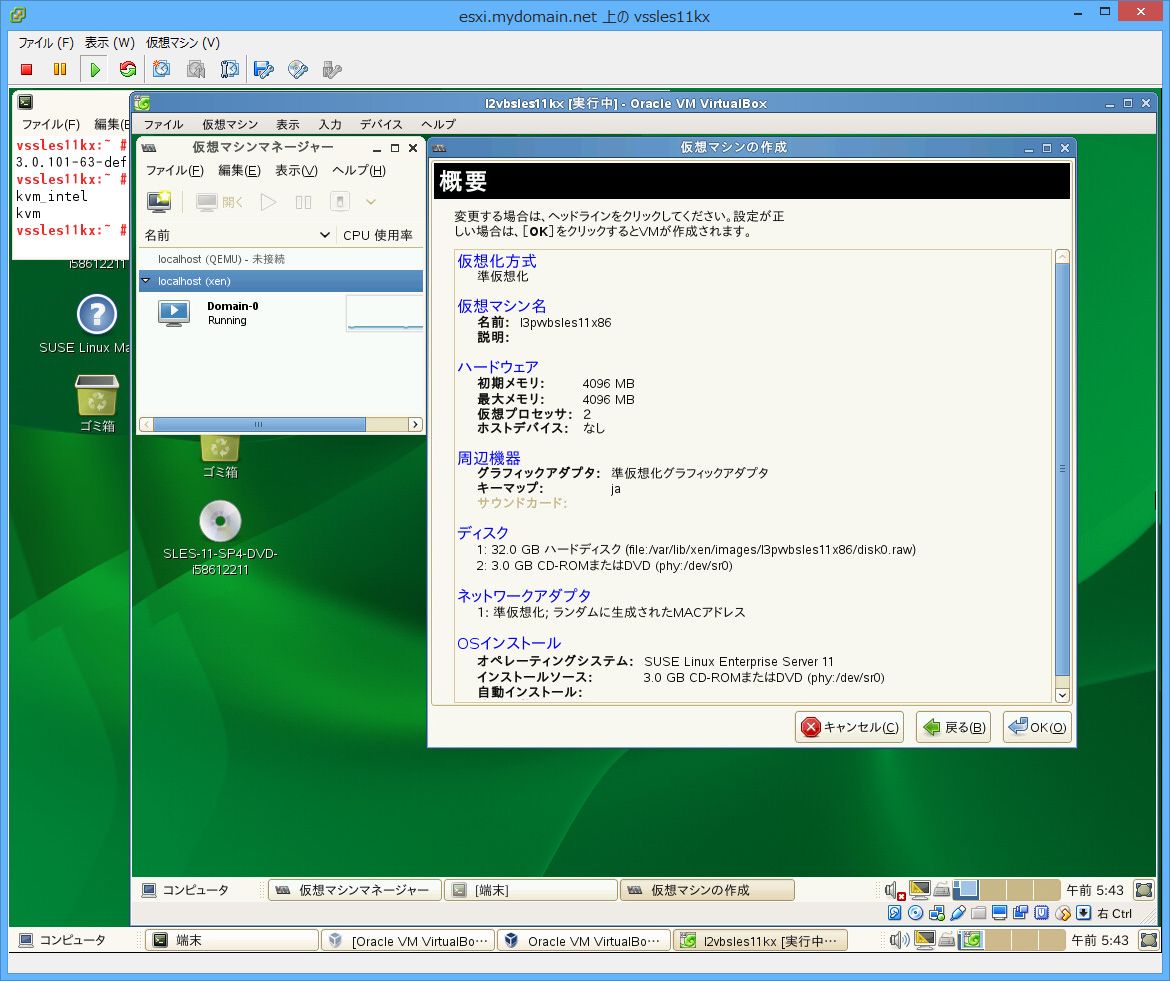Click VirtualBox shared folders status icon
Image resolution: width=1170 pixels, height=981 pixels.
[x=979, y=913]
